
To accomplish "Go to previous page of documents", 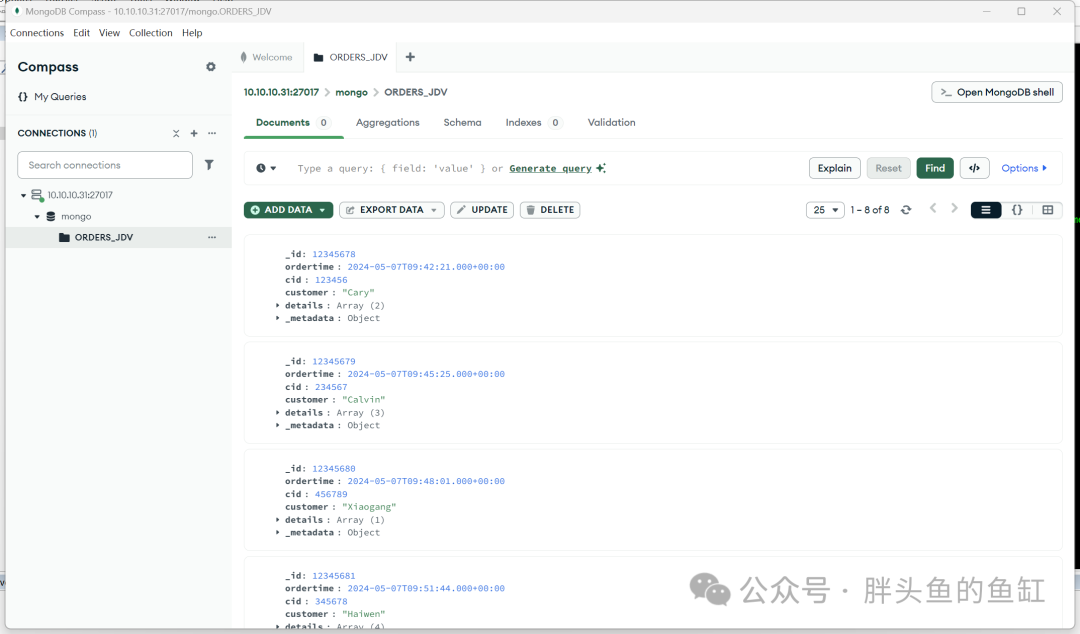I will [933, 209].
